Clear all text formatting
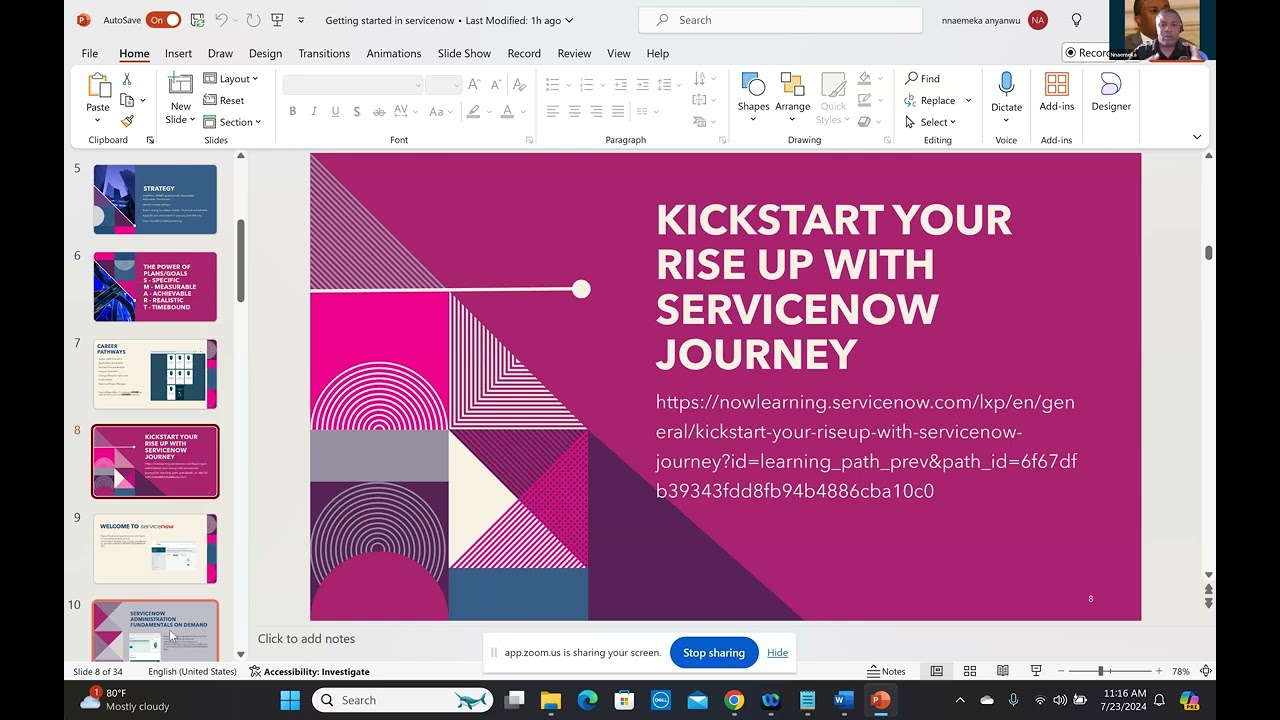Viewport: 1280px width, 720px height. (520, 85)
